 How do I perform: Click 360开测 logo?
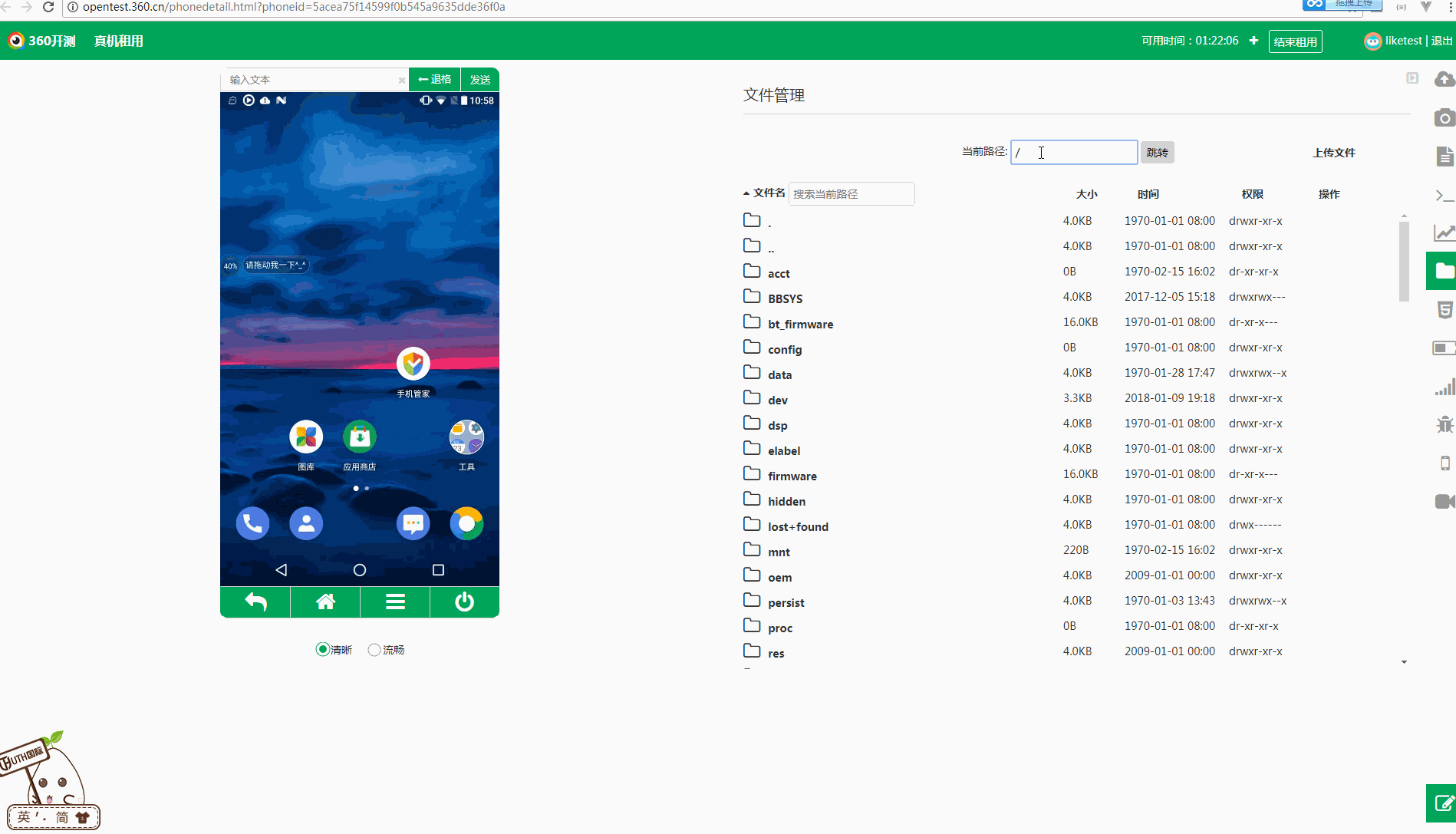[x=42, y=41]
